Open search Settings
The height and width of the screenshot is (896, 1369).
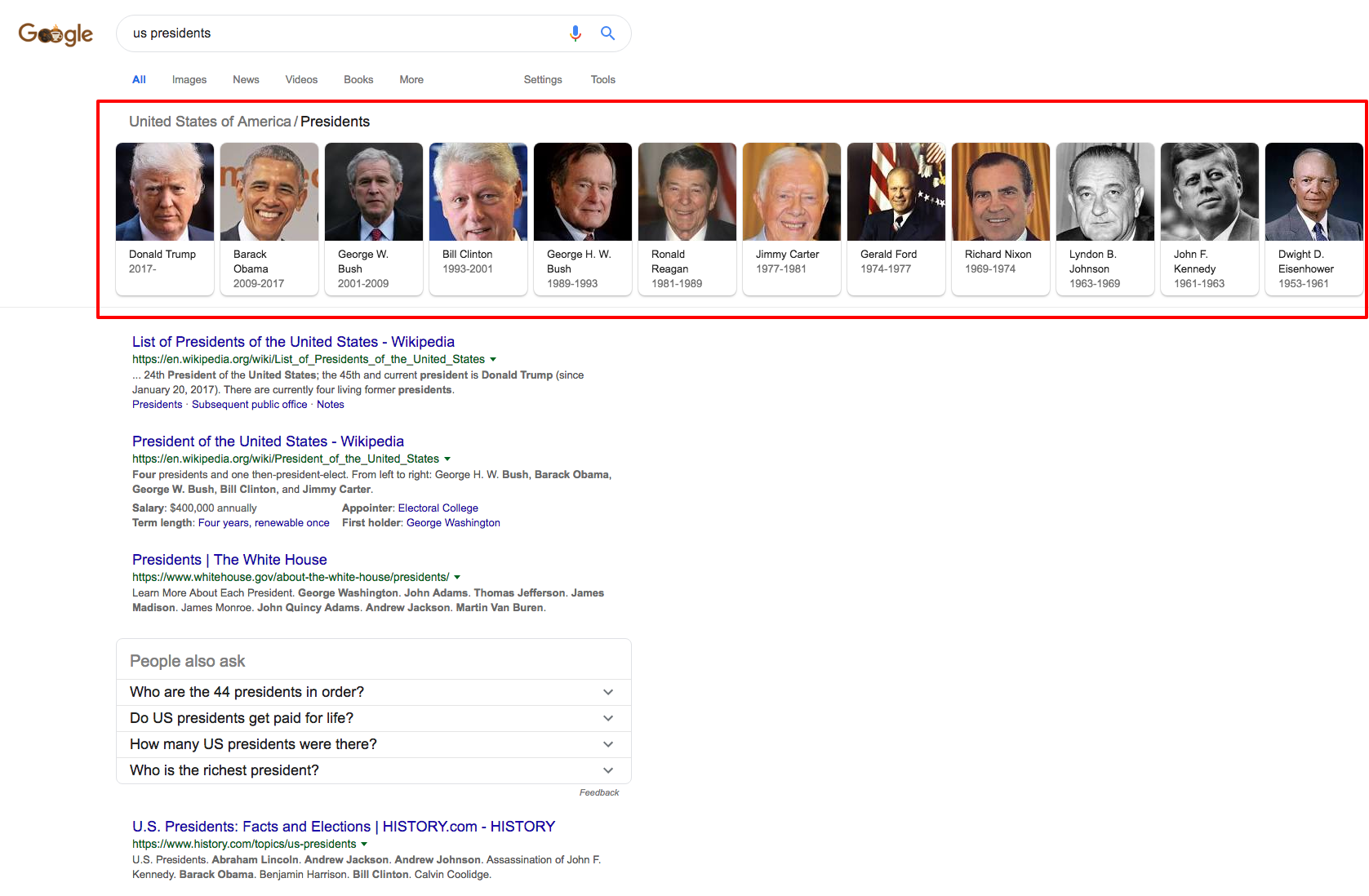click(x=543, y=80)
